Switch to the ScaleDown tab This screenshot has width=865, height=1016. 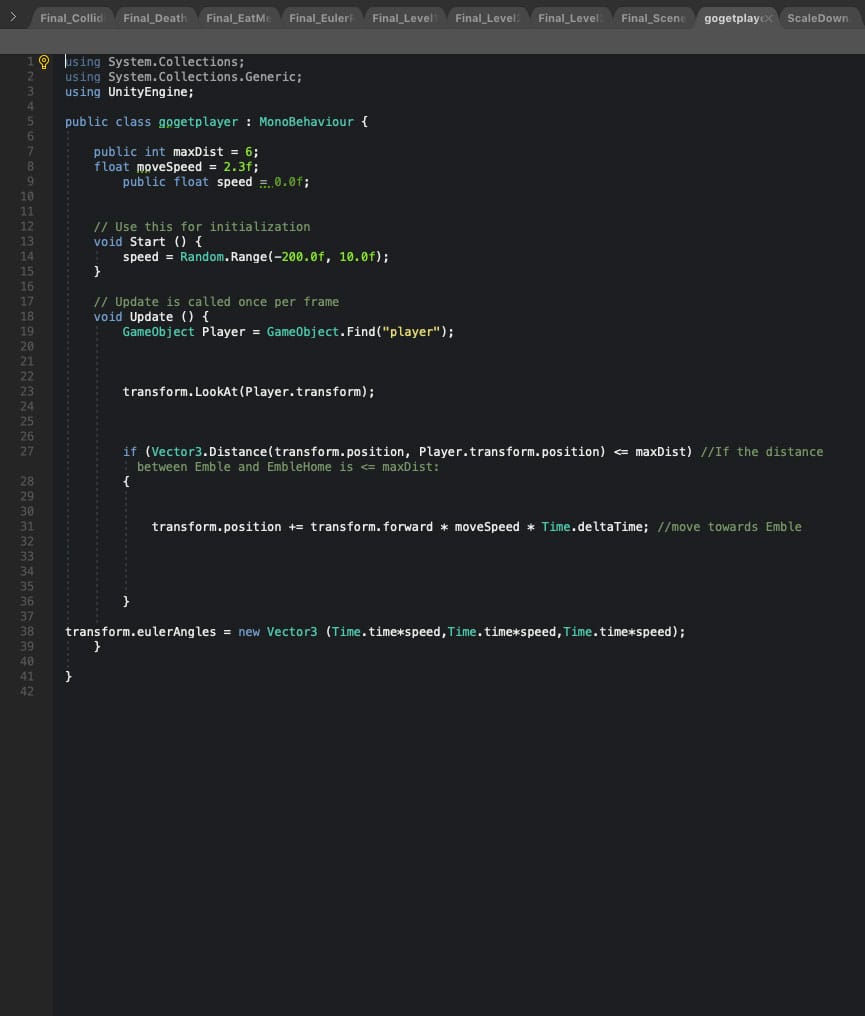pos(817,18)
